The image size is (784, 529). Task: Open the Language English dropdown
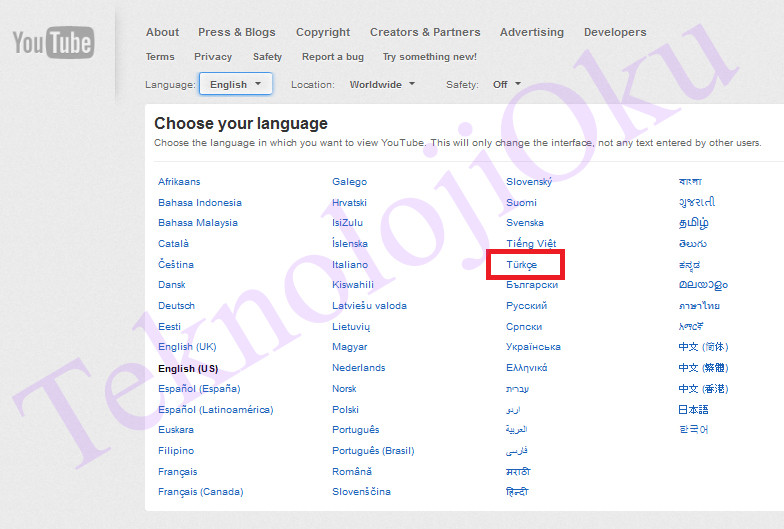coord(236,84)
